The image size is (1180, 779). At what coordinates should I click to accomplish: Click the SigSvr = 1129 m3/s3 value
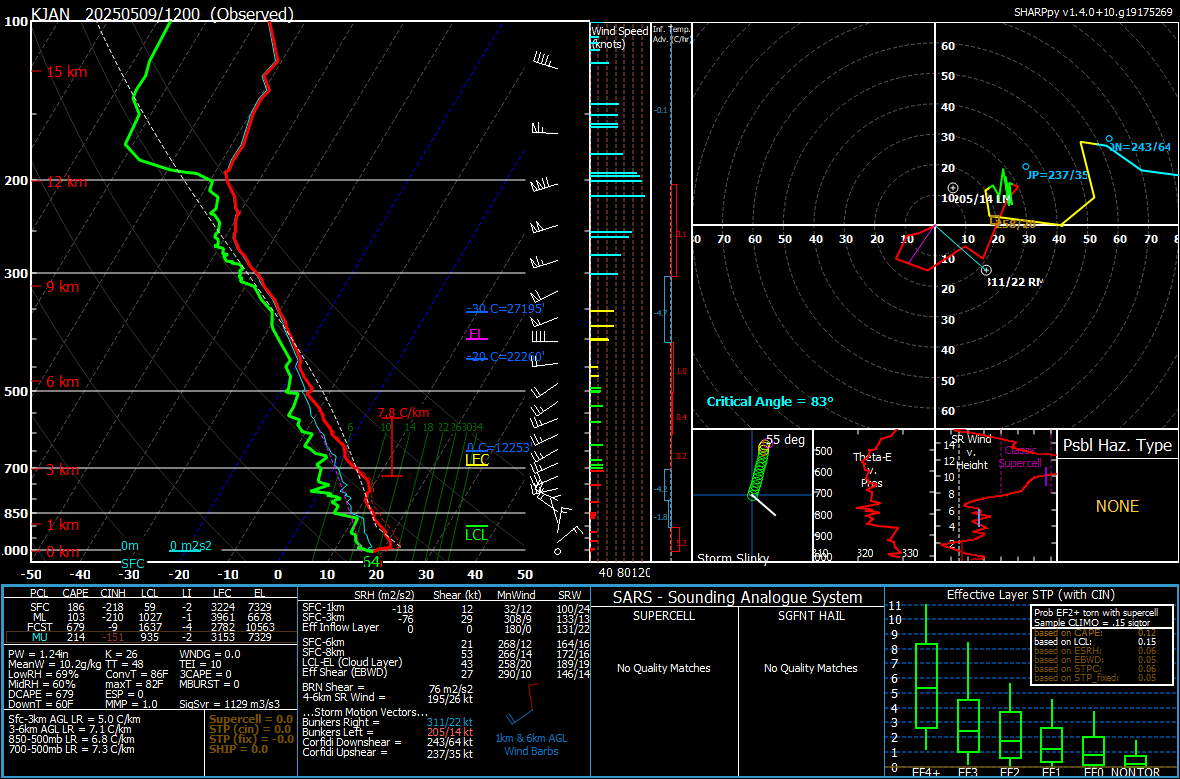pos(229,704)
